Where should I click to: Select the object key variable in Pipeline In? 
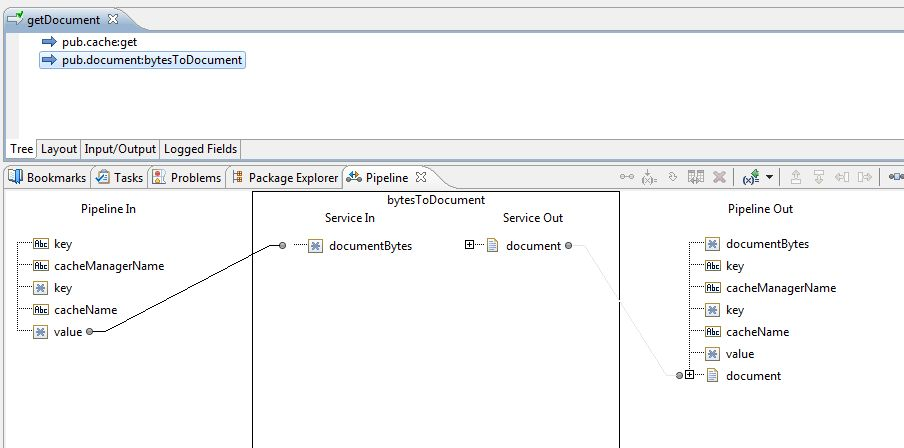pos(63,288)
